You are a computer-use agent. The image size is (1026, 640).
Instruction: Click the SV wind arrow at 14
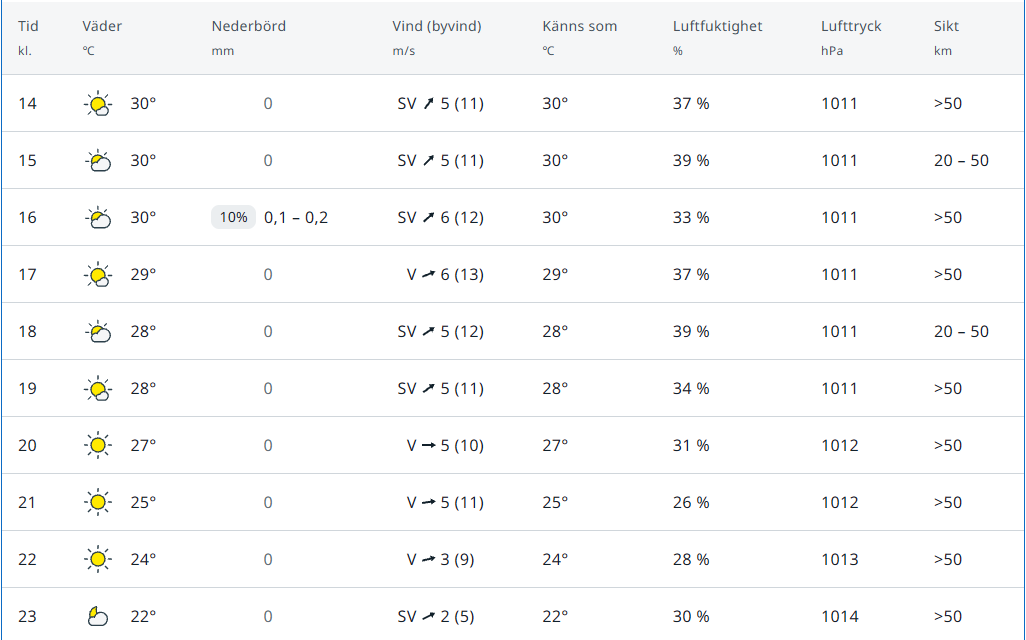429,103
